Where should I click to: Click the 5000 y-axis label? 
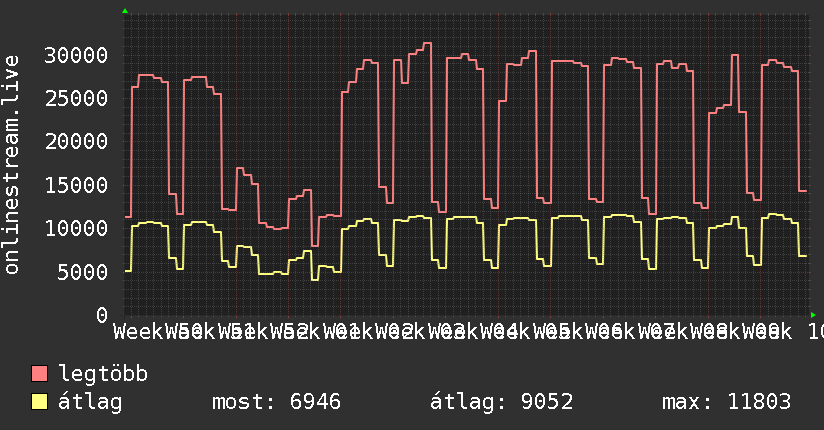[82, 272]
